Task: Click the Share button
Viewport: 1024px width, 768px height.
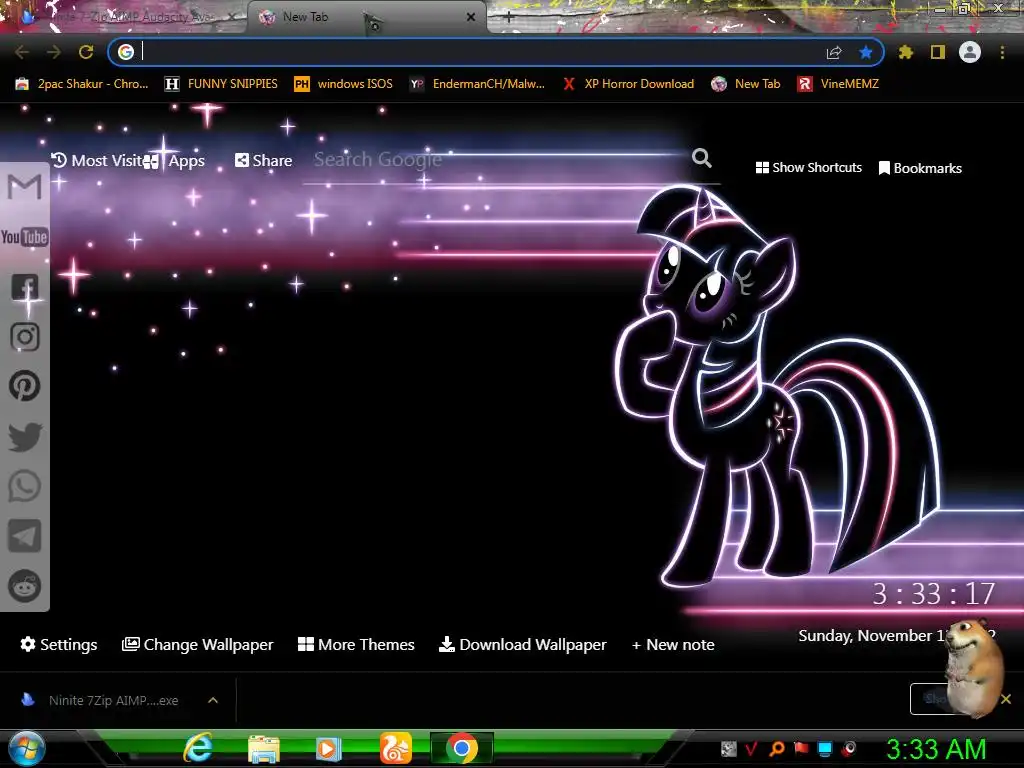Action: click(263, 161)
